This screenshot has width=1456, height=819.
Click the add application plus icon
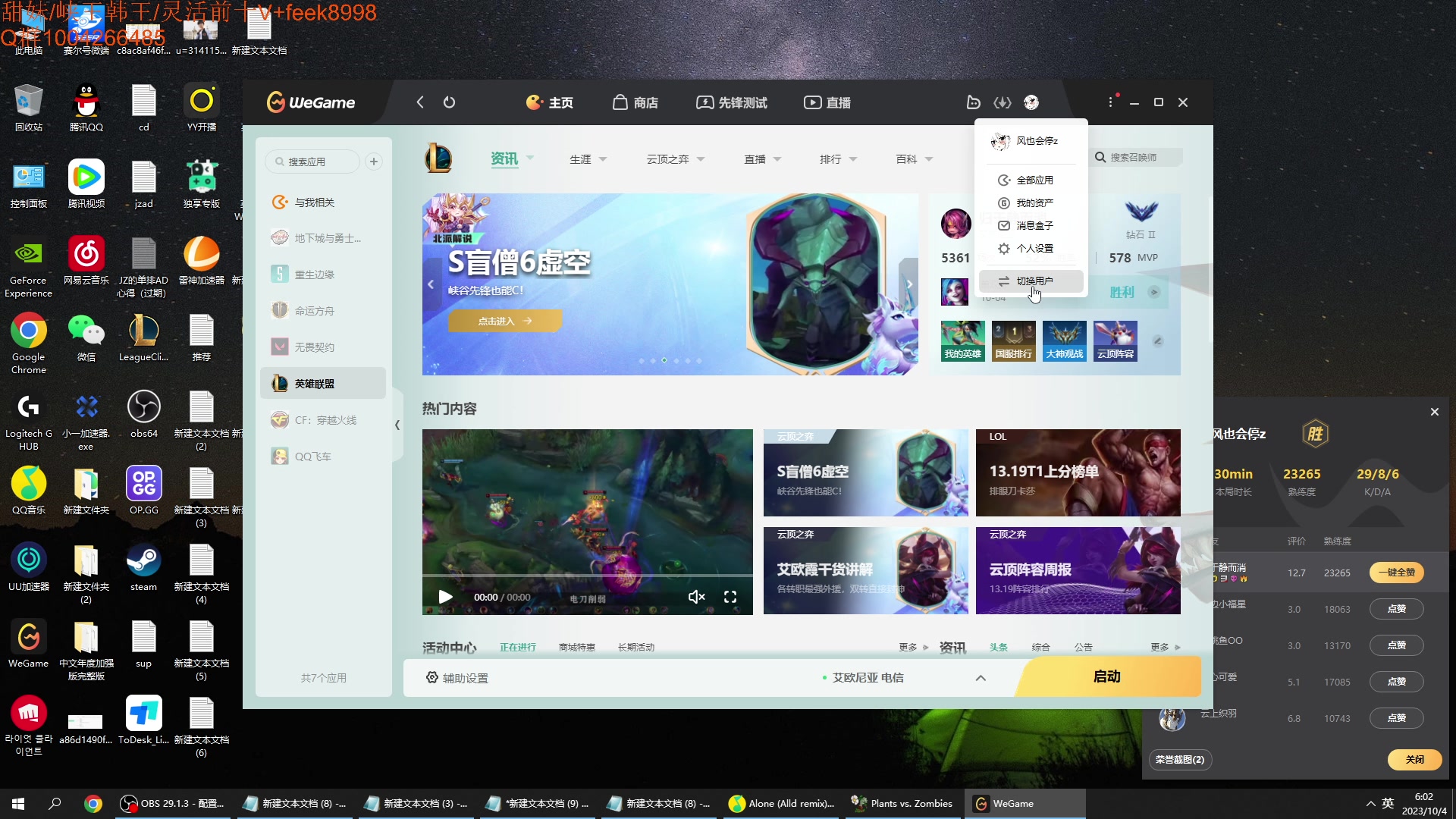[374, 162]
